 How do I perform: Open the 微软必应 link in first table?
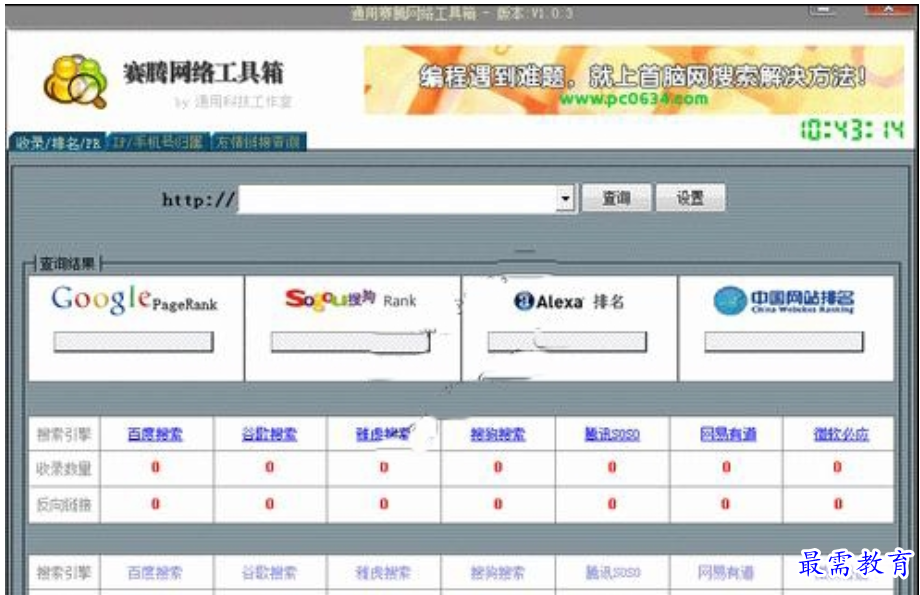[841, 434]
